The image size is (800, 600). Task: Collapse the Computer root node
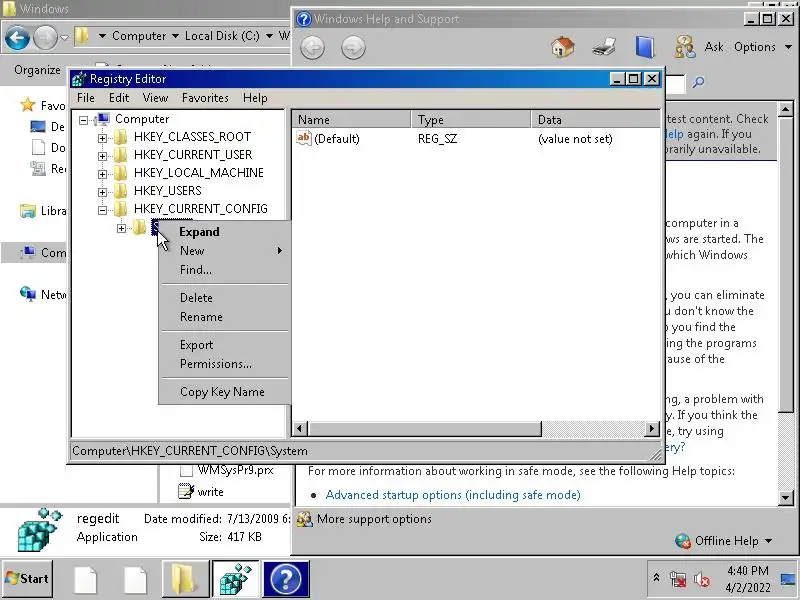click(x=84, y=120)
